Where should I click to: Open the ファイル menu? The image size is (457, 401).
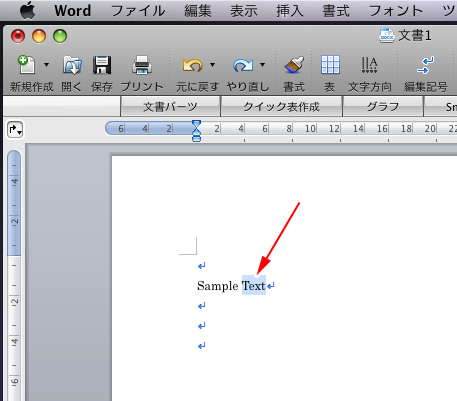[x=138, y=11]
